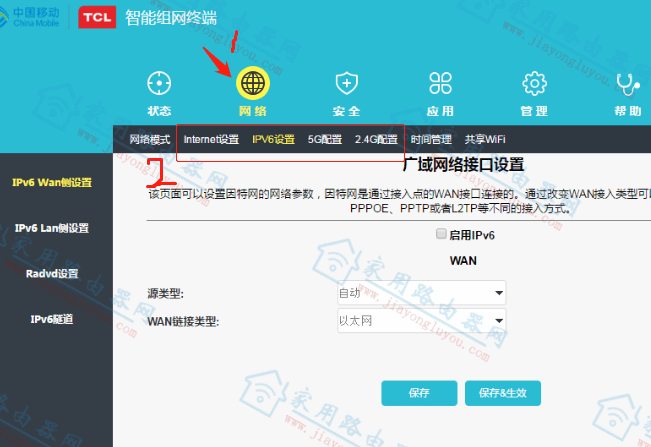The height and width of the screenshot is (447, 651).
Task: Click the 智能组网终端 title text
Action: coord(171,18)
